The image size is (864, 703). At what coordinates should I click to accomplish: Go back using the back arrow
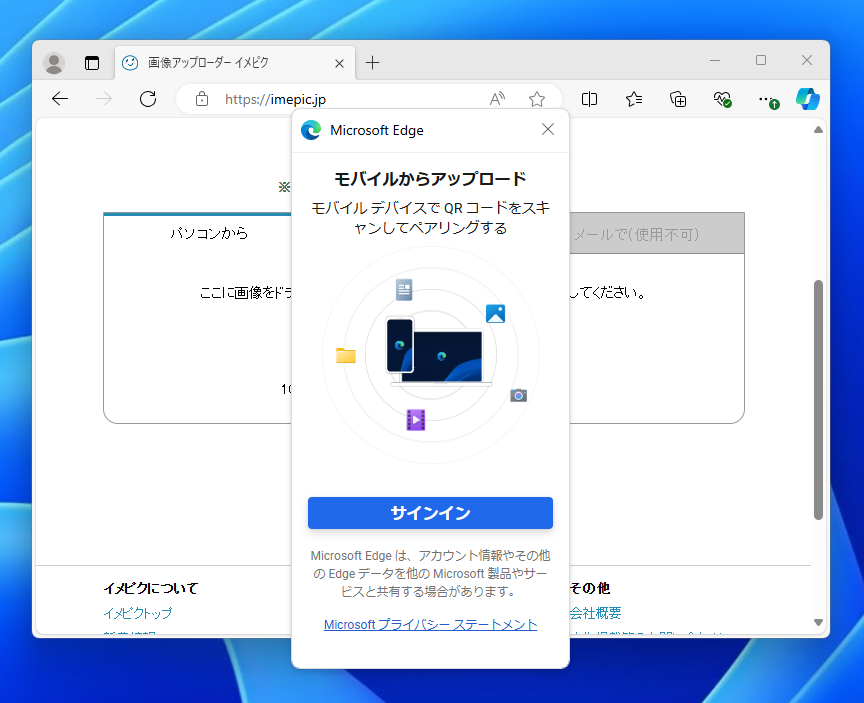click(60, 99)
